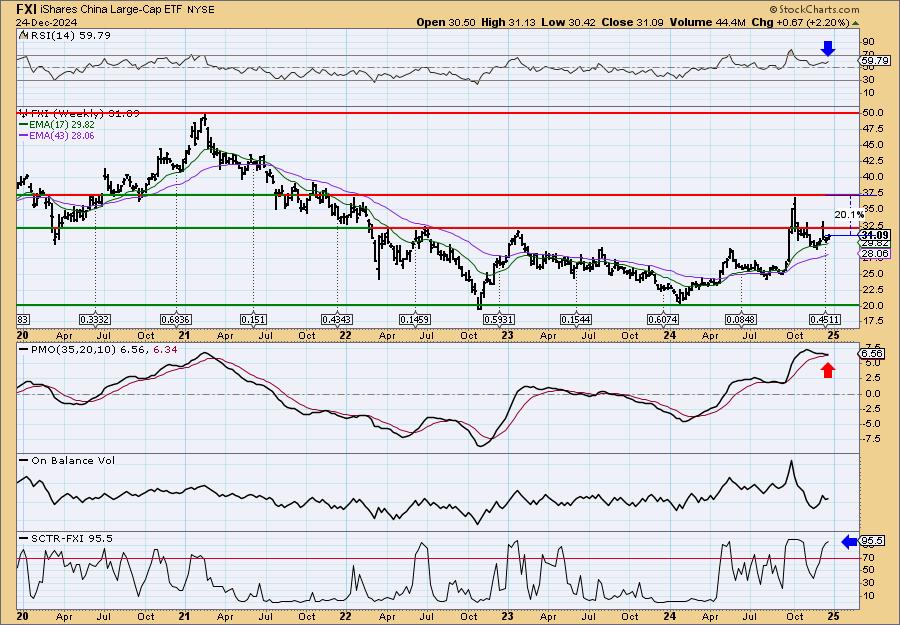Click the Low 30.42 value
Viewport: 900px width, 625px height.
[568, 23]
